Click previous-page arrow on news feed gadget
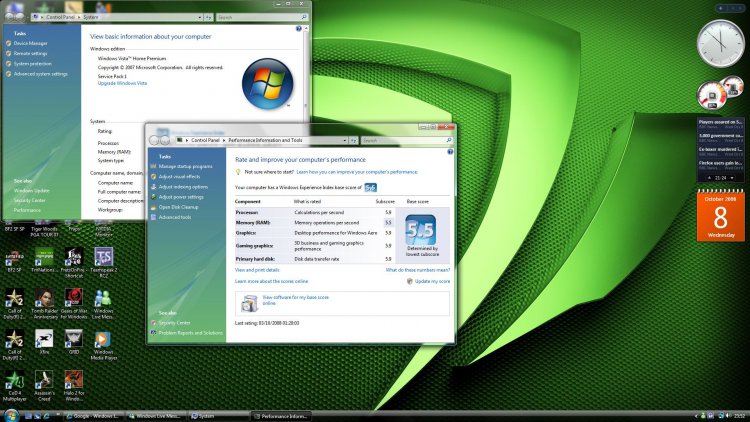Viewport: 750px width, 422px height. pos(709,178)
